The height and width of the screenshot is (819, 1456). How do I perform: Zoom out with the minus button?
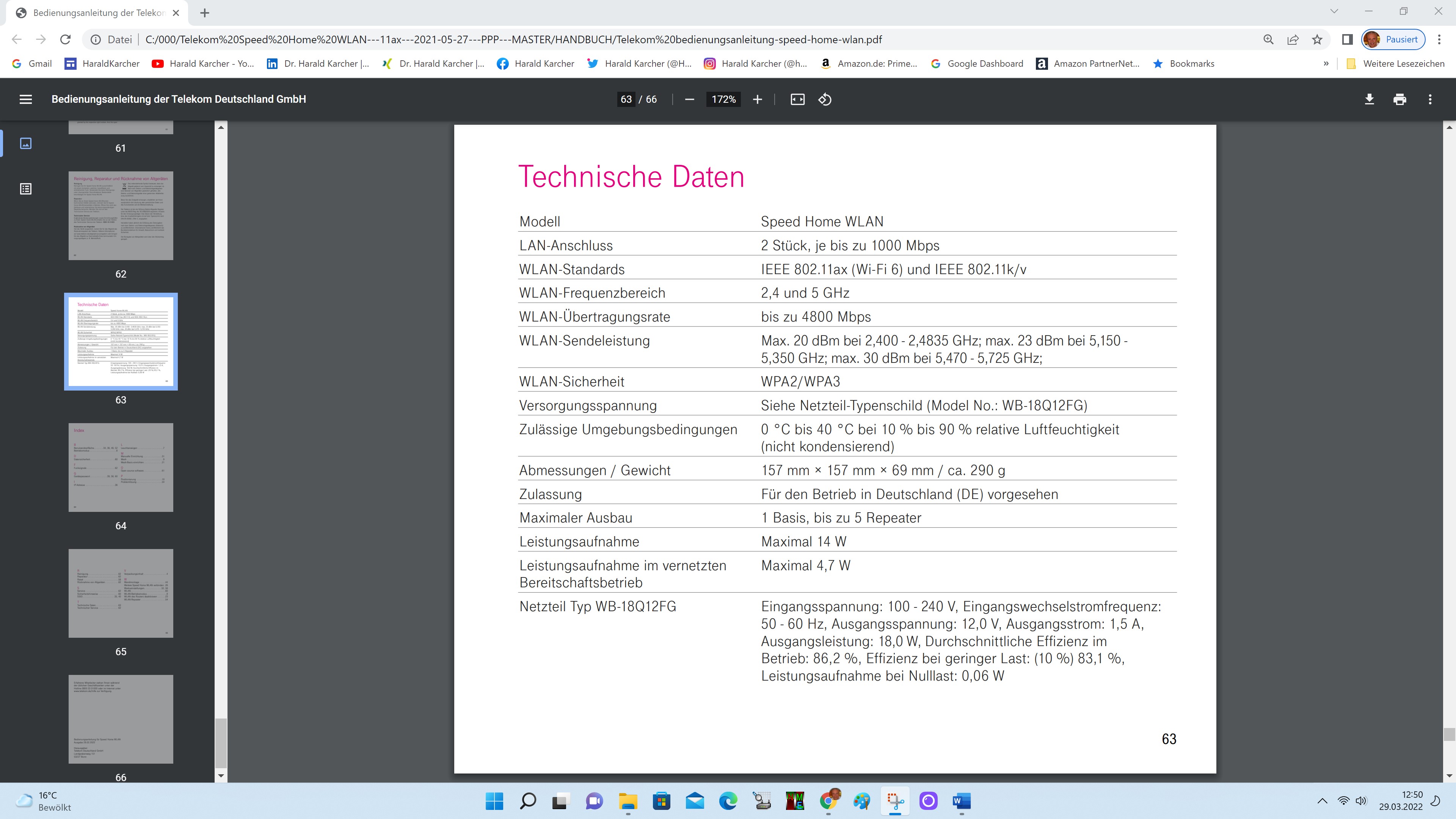point(689,99)
